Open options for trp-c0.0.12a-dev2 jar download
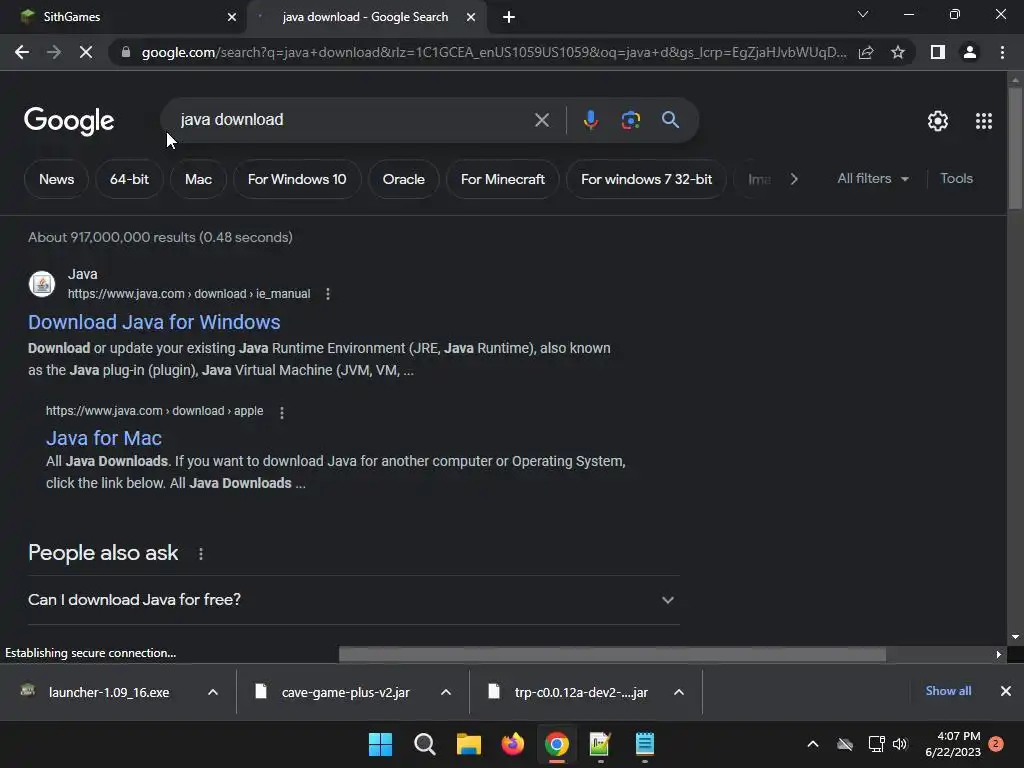 click(679, 692)
